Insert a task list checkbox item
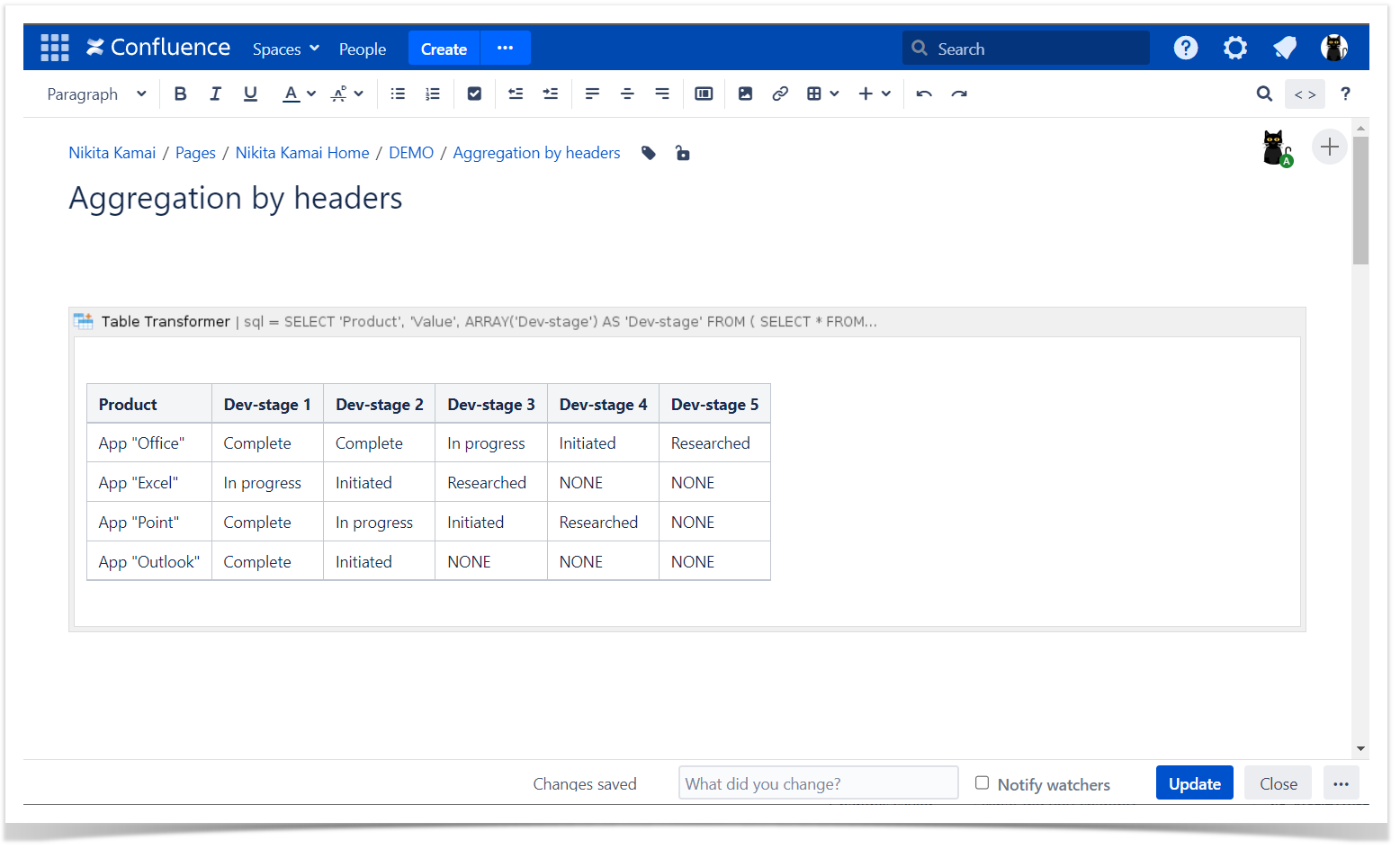Viewport: 1400px width, 849px height. (x=474, y=94)
